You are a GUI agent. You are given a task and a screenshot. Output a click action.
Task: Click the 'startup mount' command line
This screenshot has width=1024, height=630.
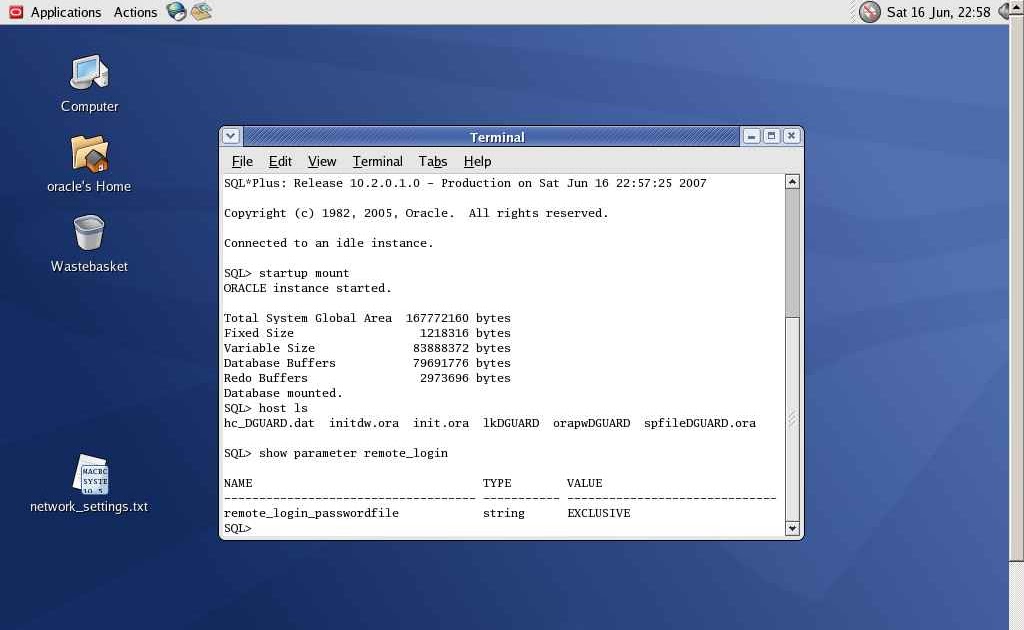tap(287, 273)
